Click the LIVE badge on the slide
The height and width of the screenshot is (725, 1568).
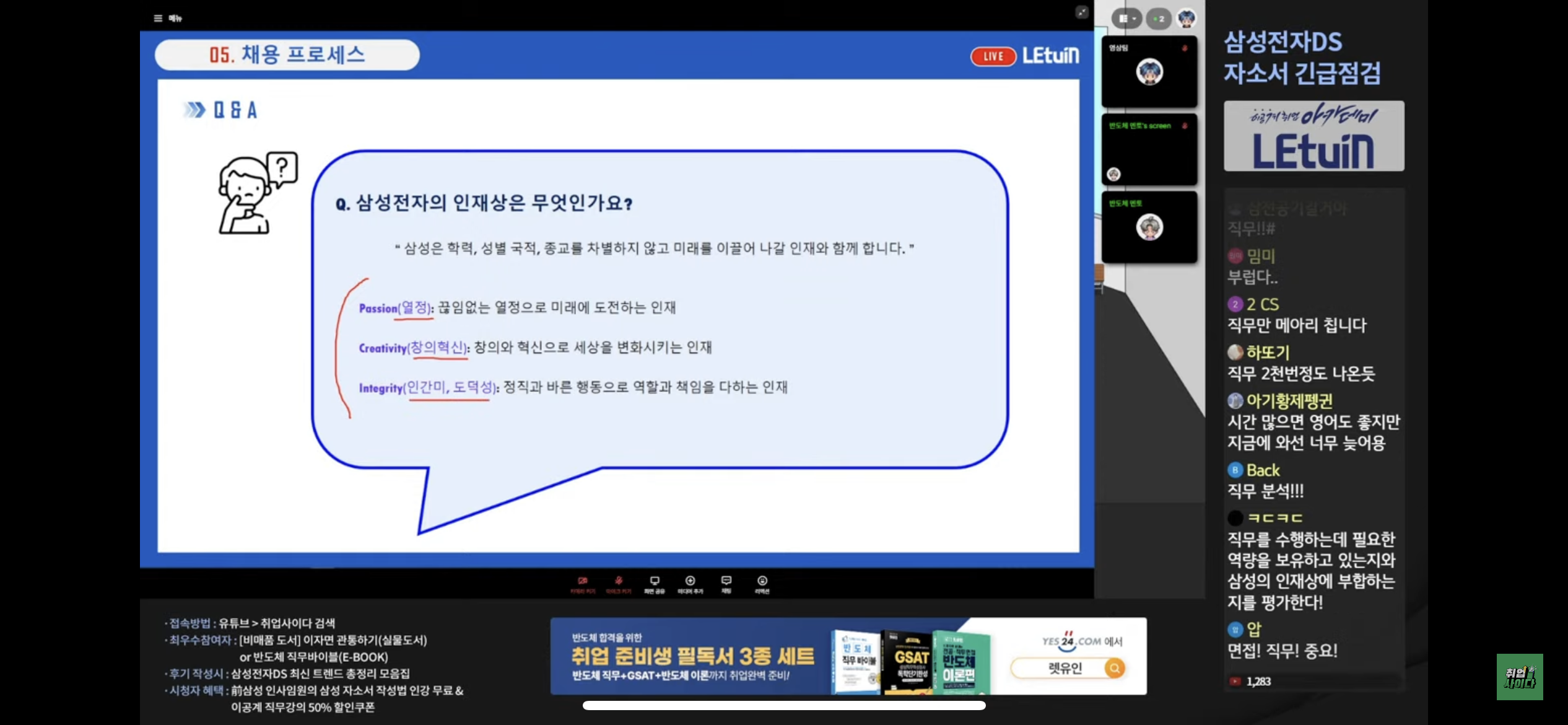993,56
